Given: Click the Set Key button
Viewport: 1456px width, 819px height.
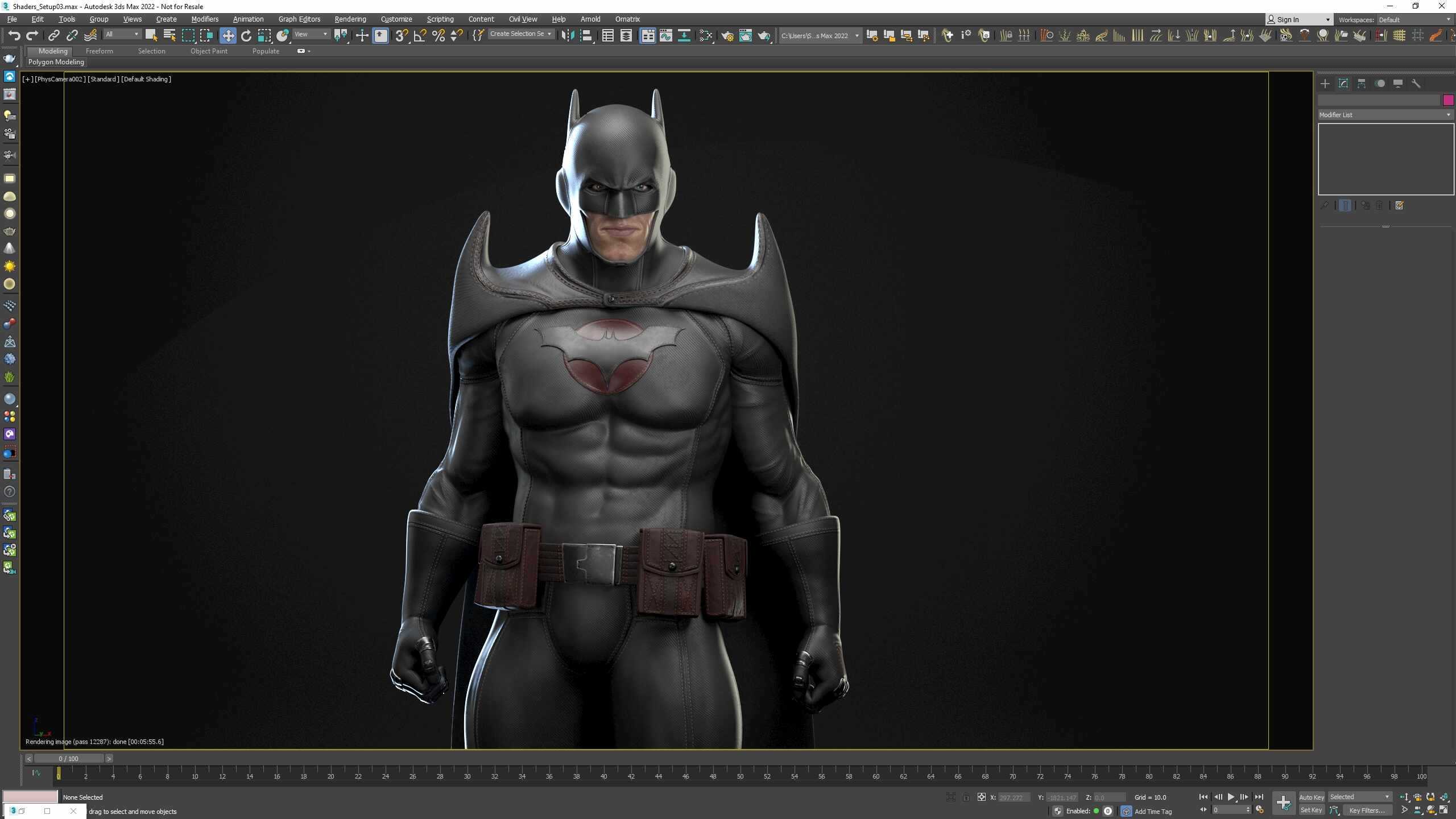Looking at the screenshot, I should tap(1312, 810).
